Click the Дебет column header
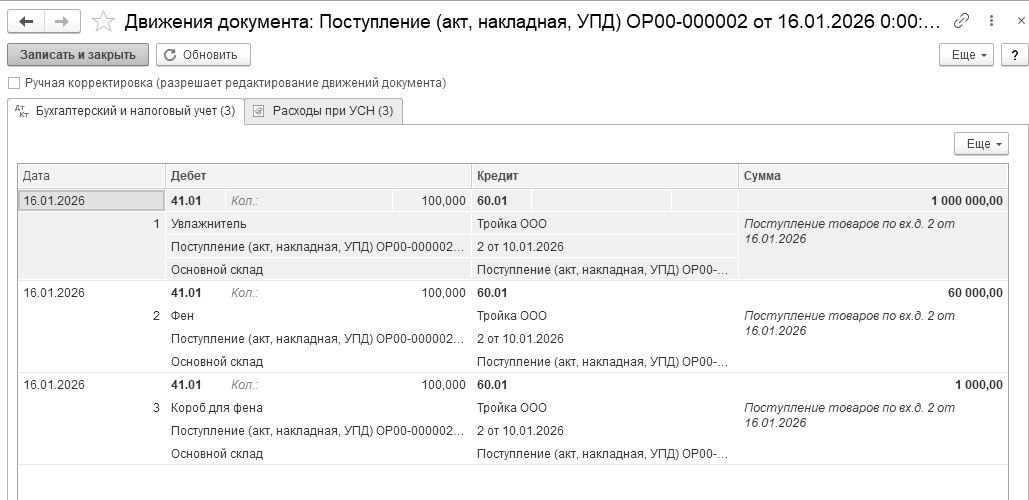 point(318,176)
